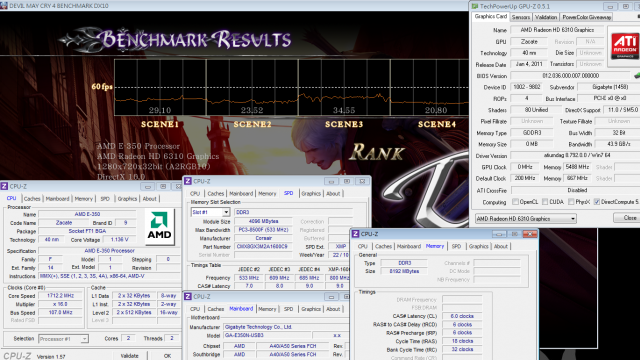This screenshot has height=360, width=640.
Task: Click the Z icon of the CPU-Z Mainboard window
Action: (188, 296)
